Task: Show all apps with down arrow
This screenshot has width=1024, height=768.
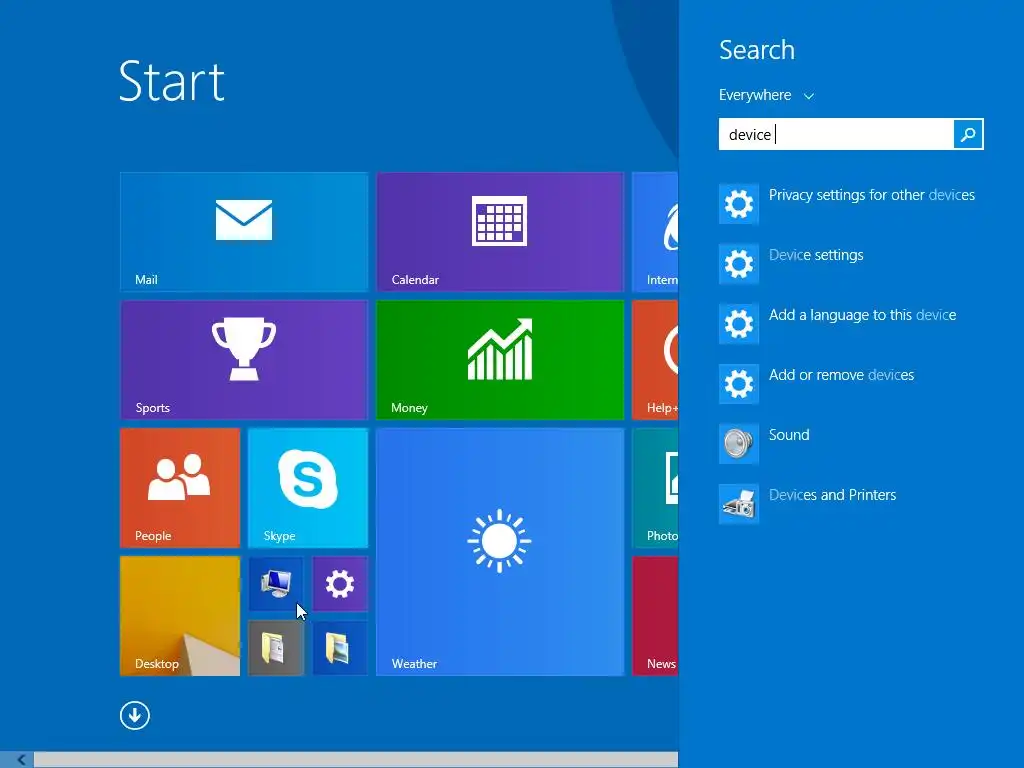Action: pyautogui.click(x=135, y=716)
